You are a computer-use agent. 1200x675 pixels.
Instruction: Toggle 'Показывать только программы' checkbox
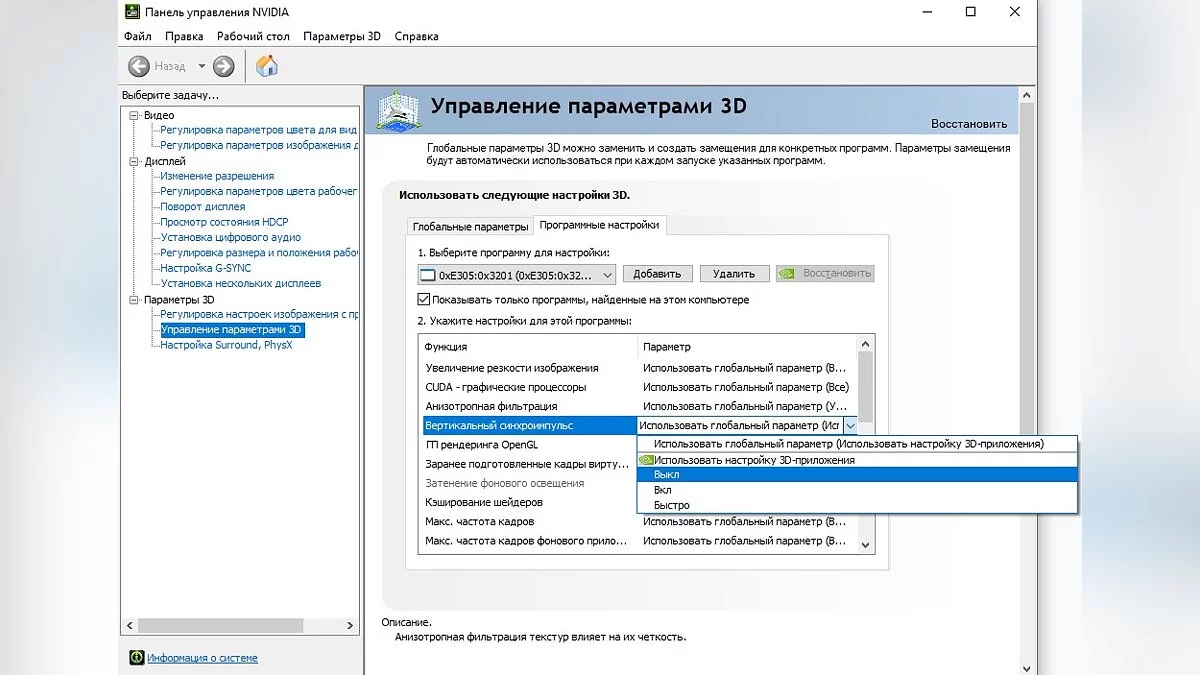click(x=424, y=300)
